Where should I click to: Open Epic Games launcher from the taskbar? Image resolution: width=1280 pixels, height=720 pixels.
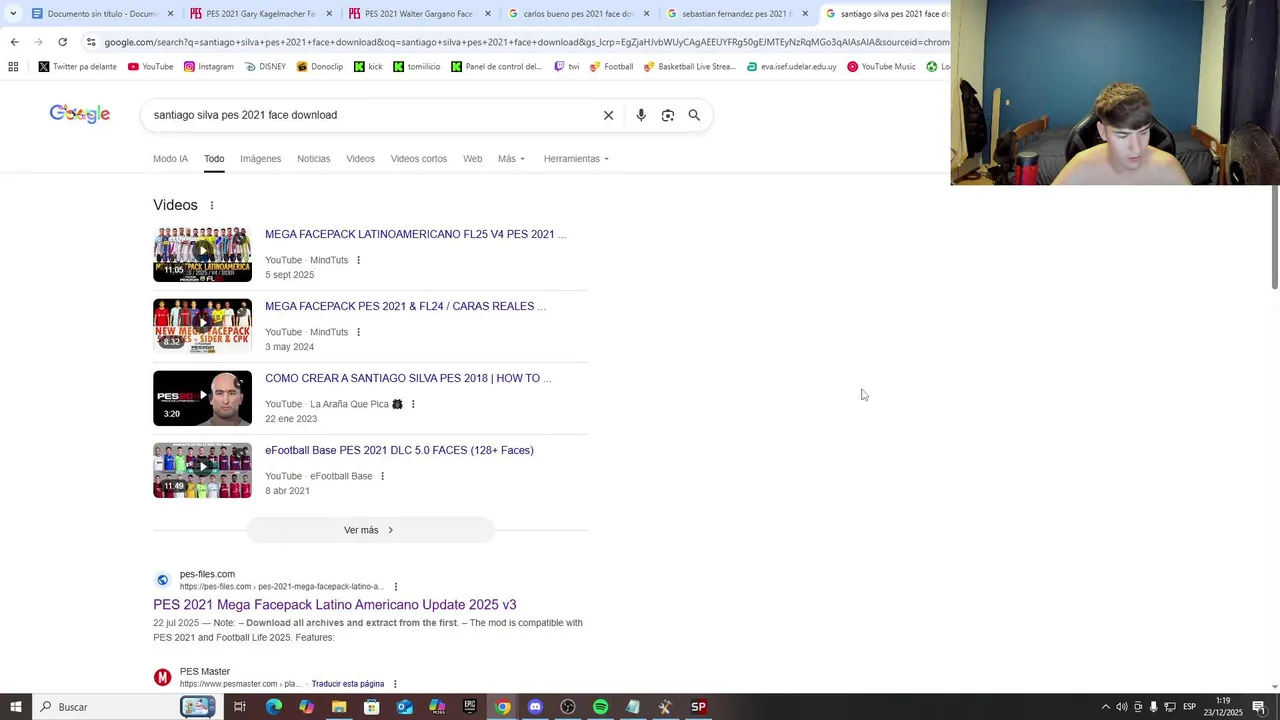click(x=470, y=707)
